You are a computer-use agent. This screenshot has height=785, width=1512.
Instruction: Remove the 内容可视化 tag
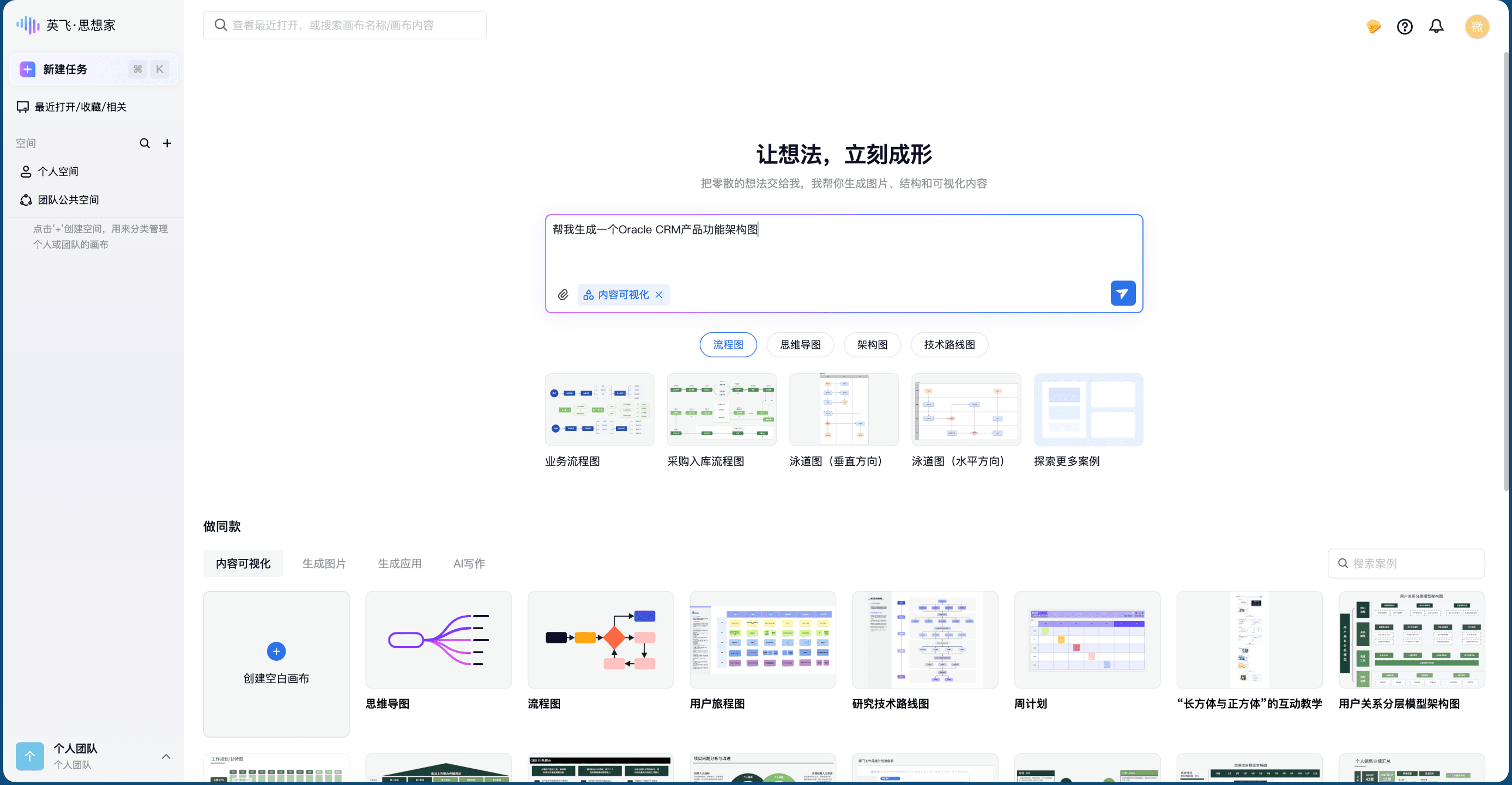pos(658,295)
